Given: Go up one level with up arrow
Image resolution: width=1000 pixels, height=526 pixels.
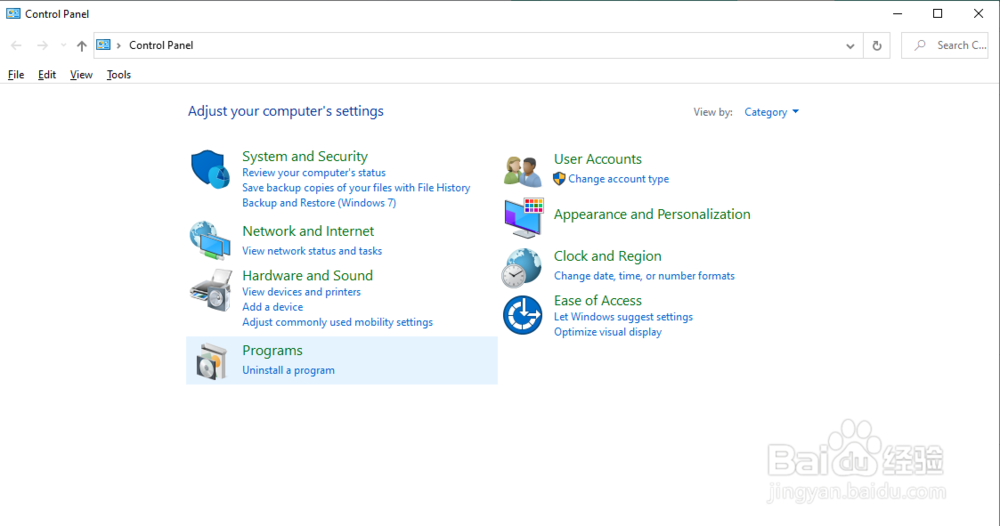Looking at the screenshot, I should [82, 45].
